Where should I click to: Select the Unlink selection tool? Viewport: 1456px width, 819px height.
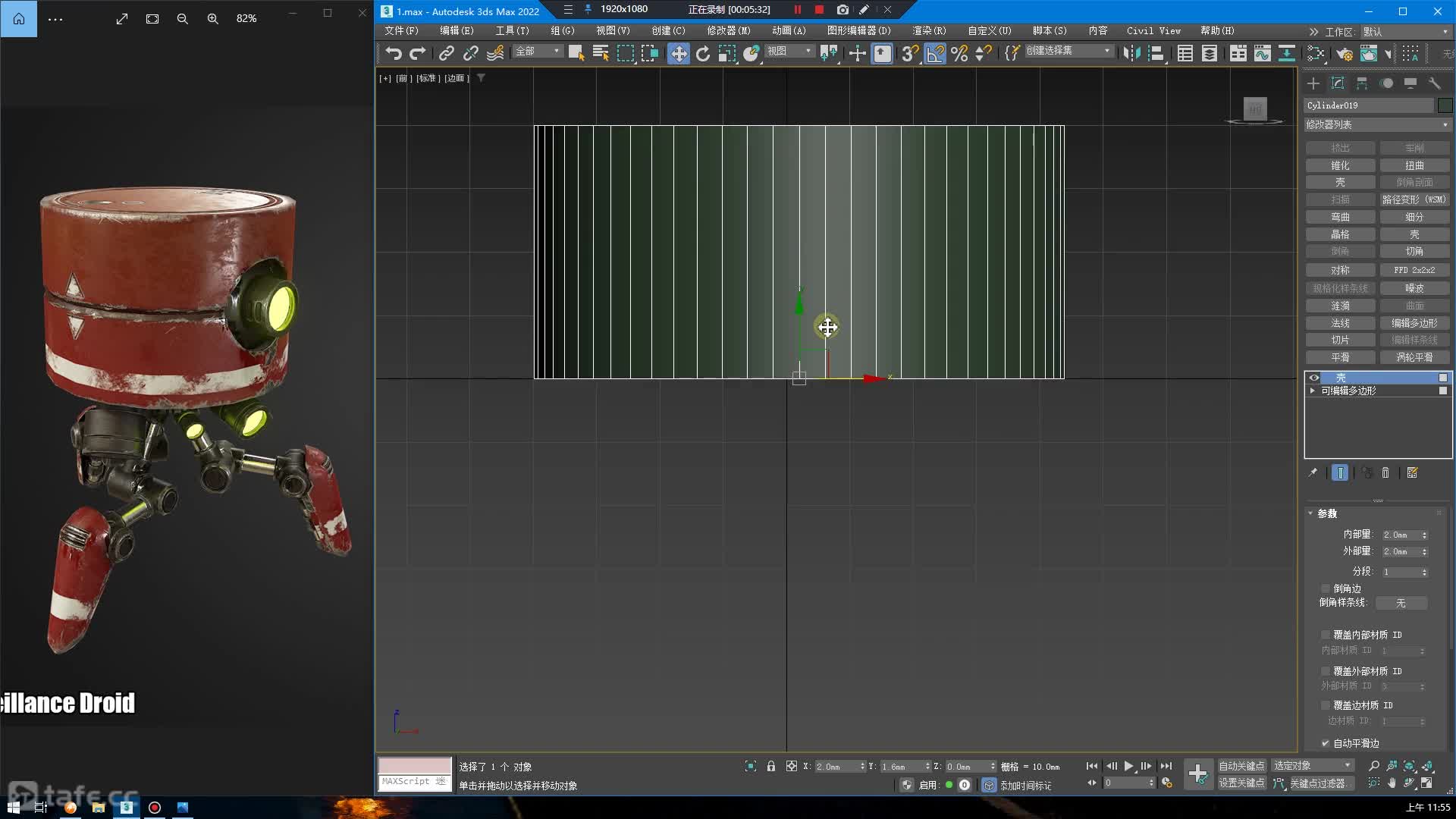pyautogui.click(x=471, y=53)
